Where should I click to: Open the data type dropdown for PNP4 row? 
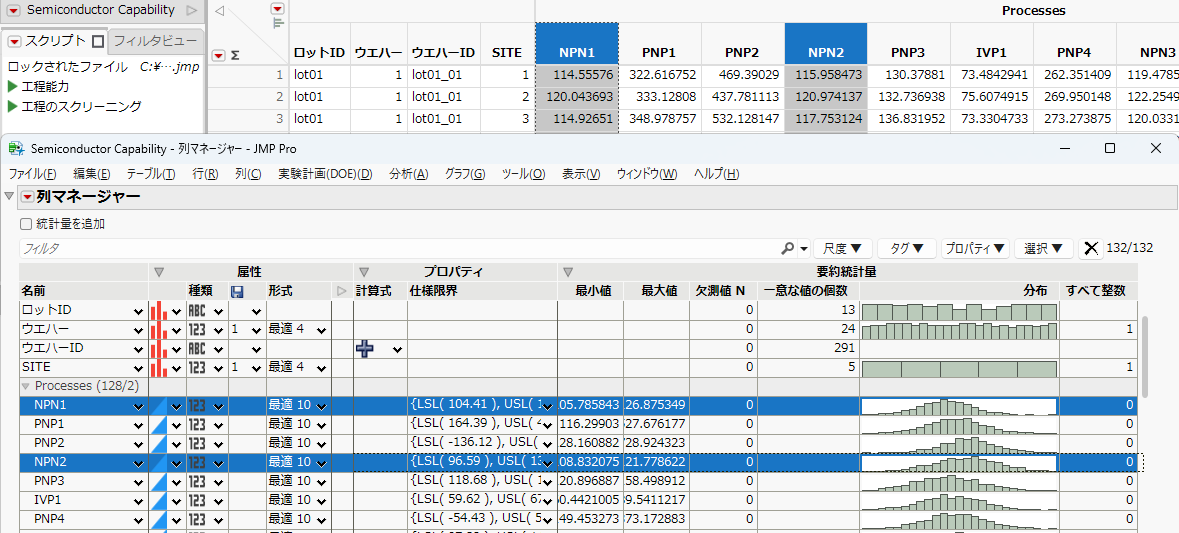pyautogui.click(x=219, y=519)
